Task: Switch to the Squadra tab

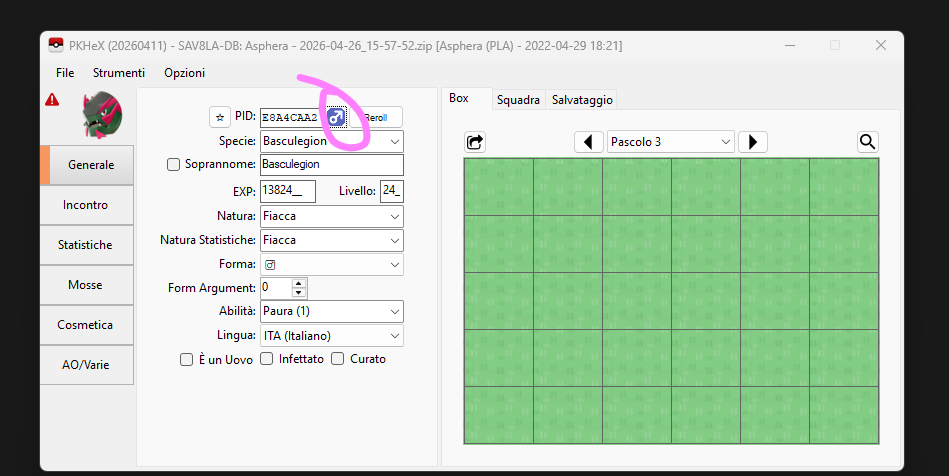Action: coord(518,99)
